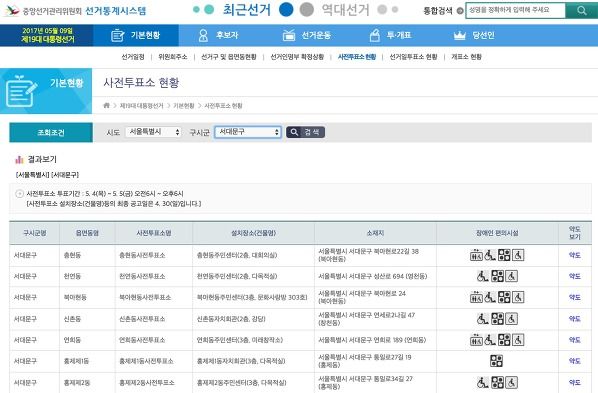Open the 기본현황 main menu

(x=136, y=35)
